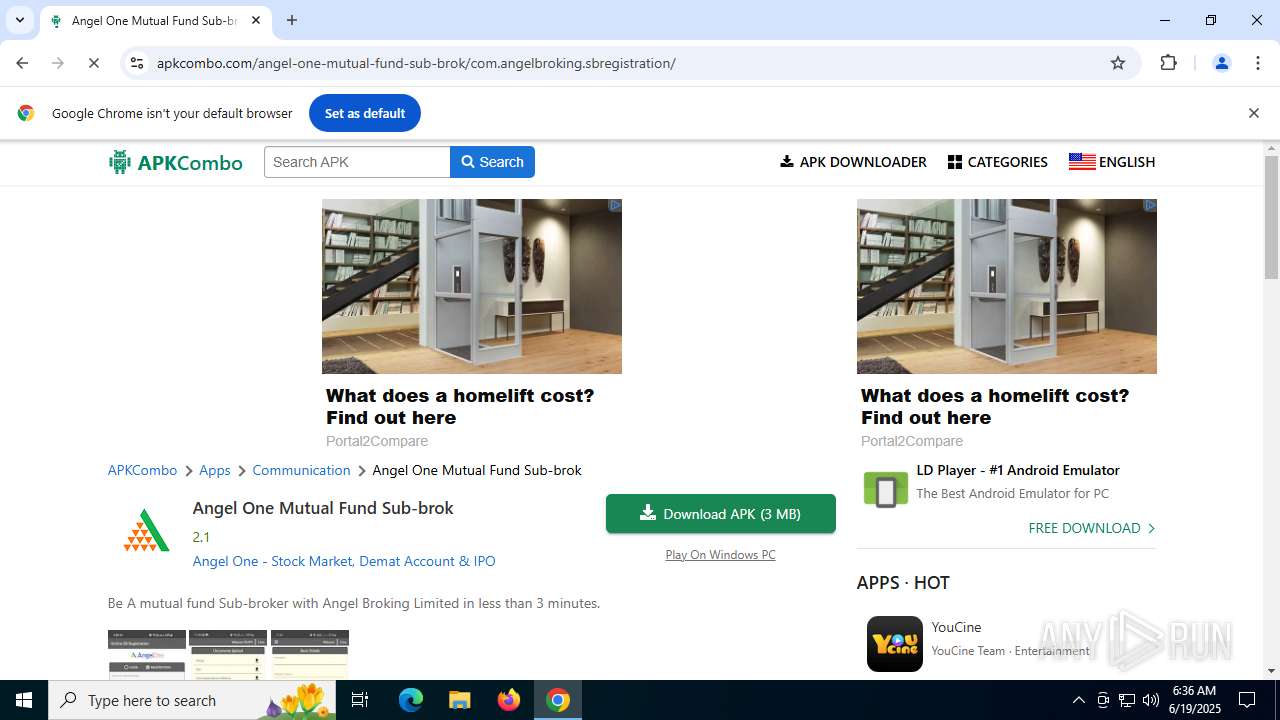Open the volume control in system tray

[x=1151, y=700]
